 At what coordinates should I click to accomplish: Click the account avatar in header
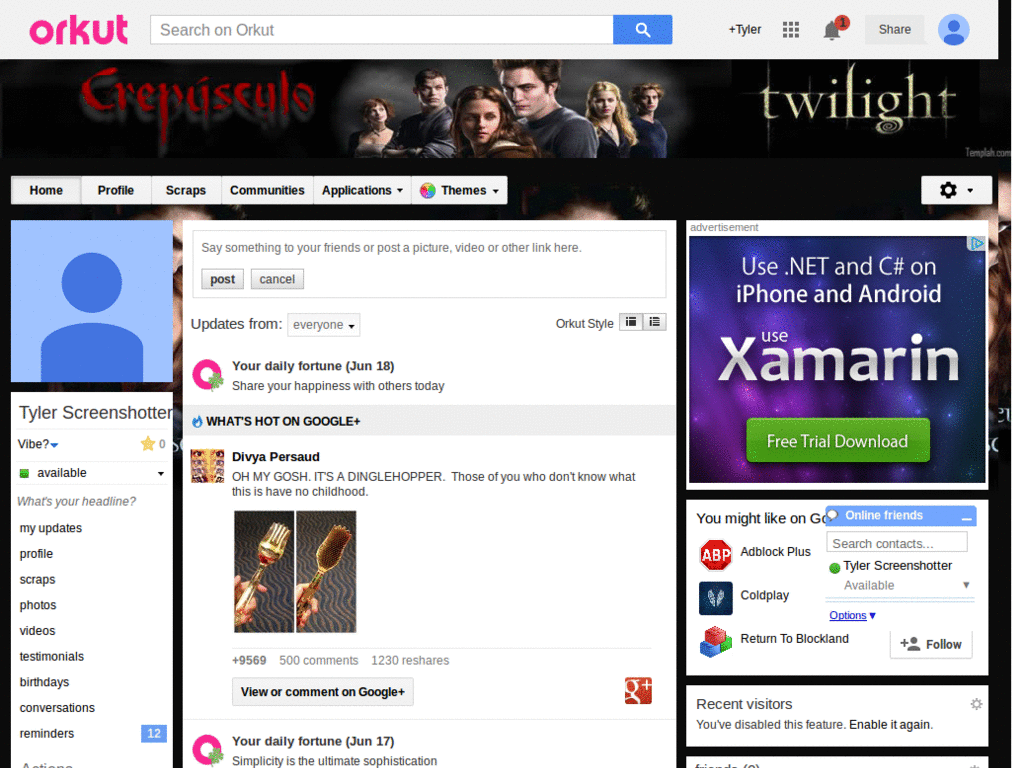point(953,29)
